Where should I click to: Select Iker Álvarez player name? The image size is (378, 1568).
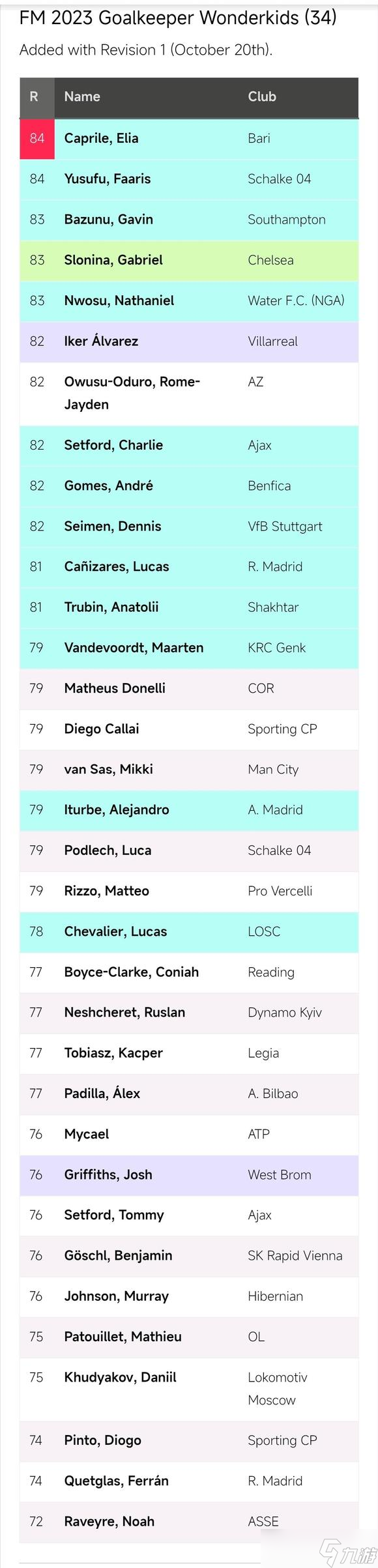[x=101, y=341]
